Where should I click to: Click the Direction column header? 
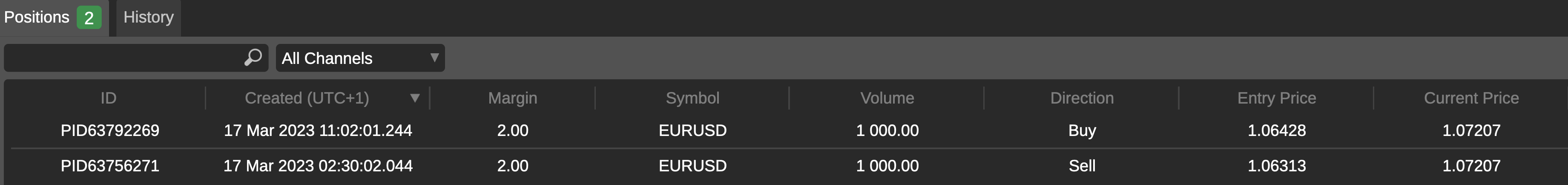tap(1082, 98)
